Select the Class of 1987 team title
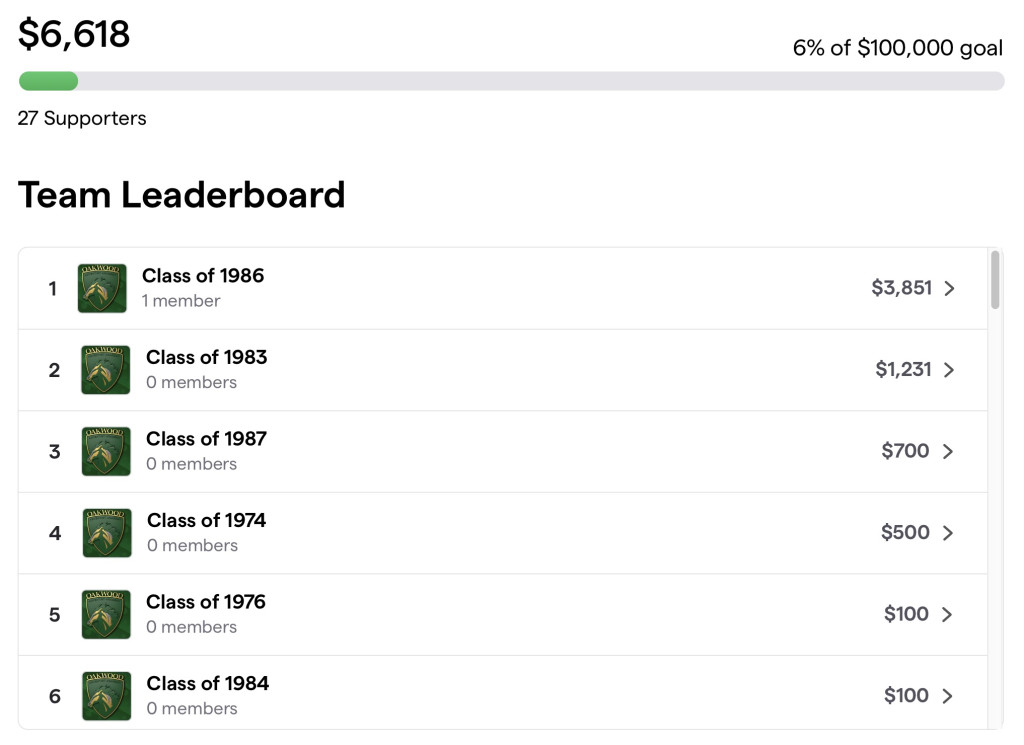 pos(206,439)
